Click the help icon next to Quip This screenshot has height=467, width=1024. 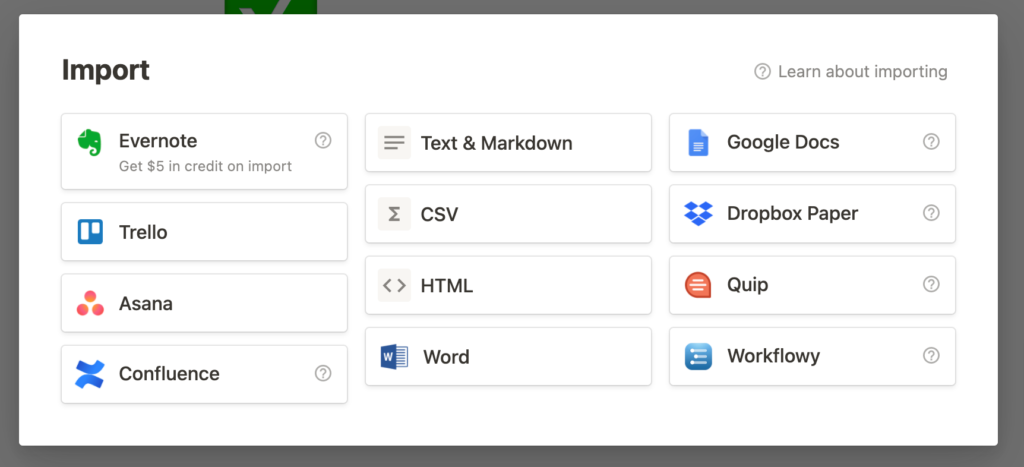931,284
